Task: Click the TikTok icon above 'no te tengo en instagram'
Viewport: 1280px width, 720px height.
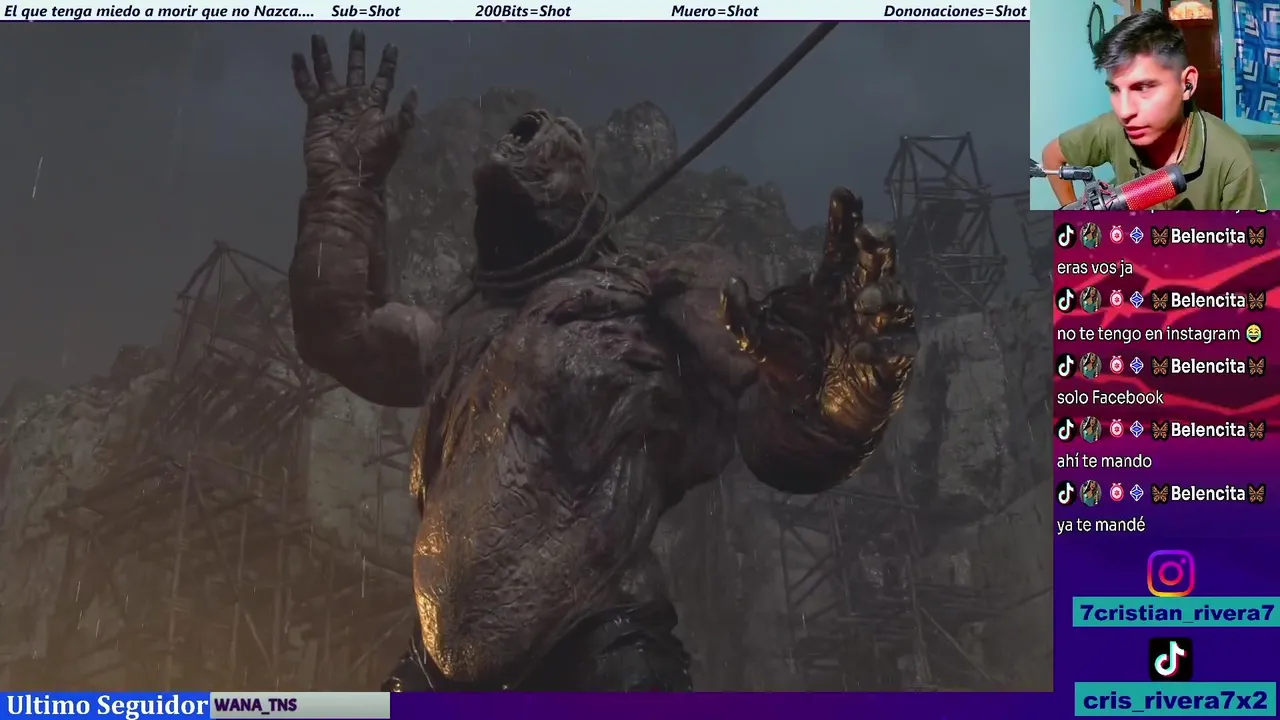Action: click(1066, 300)
